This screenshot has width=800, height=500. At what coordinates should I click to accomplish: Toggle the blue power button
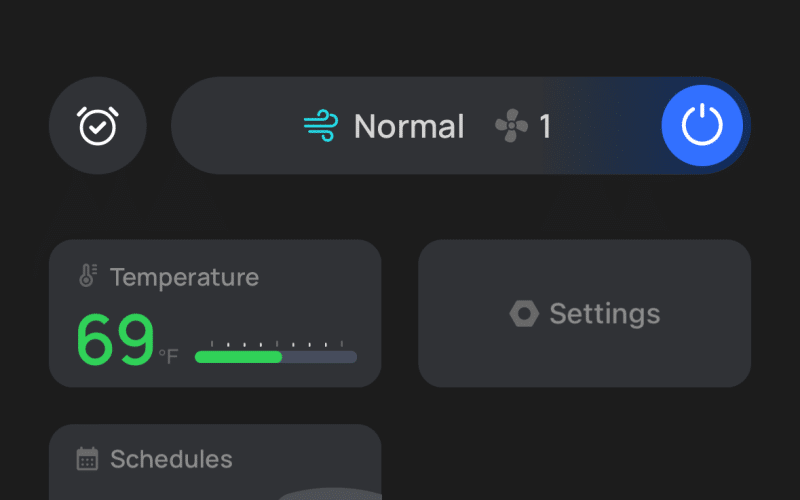pos(702,126)
